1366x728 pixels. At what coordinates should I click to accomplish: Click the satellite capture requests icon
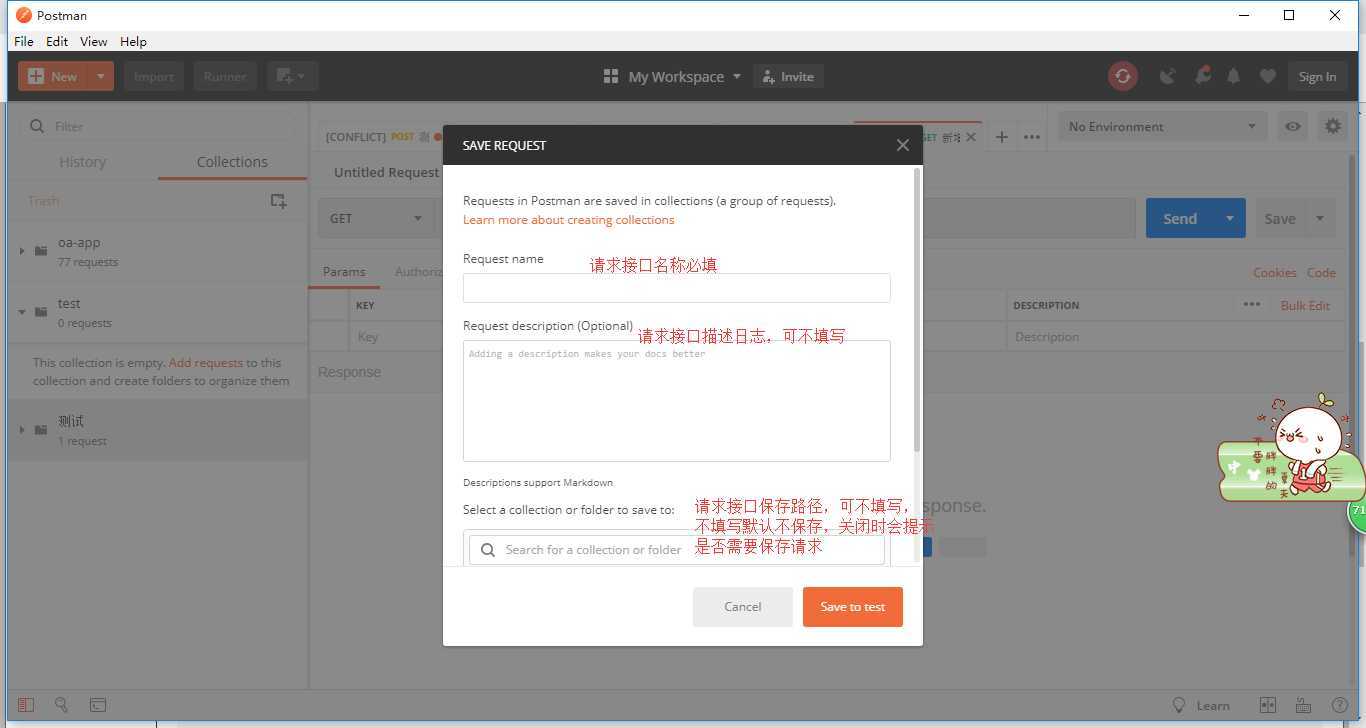1167,76
